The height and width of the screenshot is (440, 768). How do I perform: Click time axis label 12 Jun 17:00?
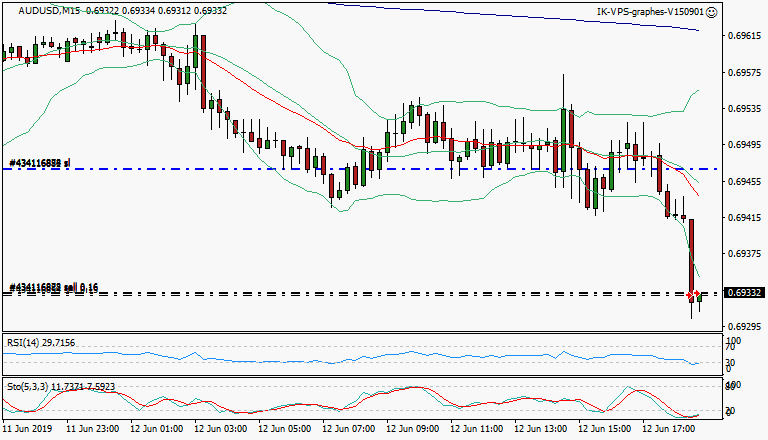669,429
